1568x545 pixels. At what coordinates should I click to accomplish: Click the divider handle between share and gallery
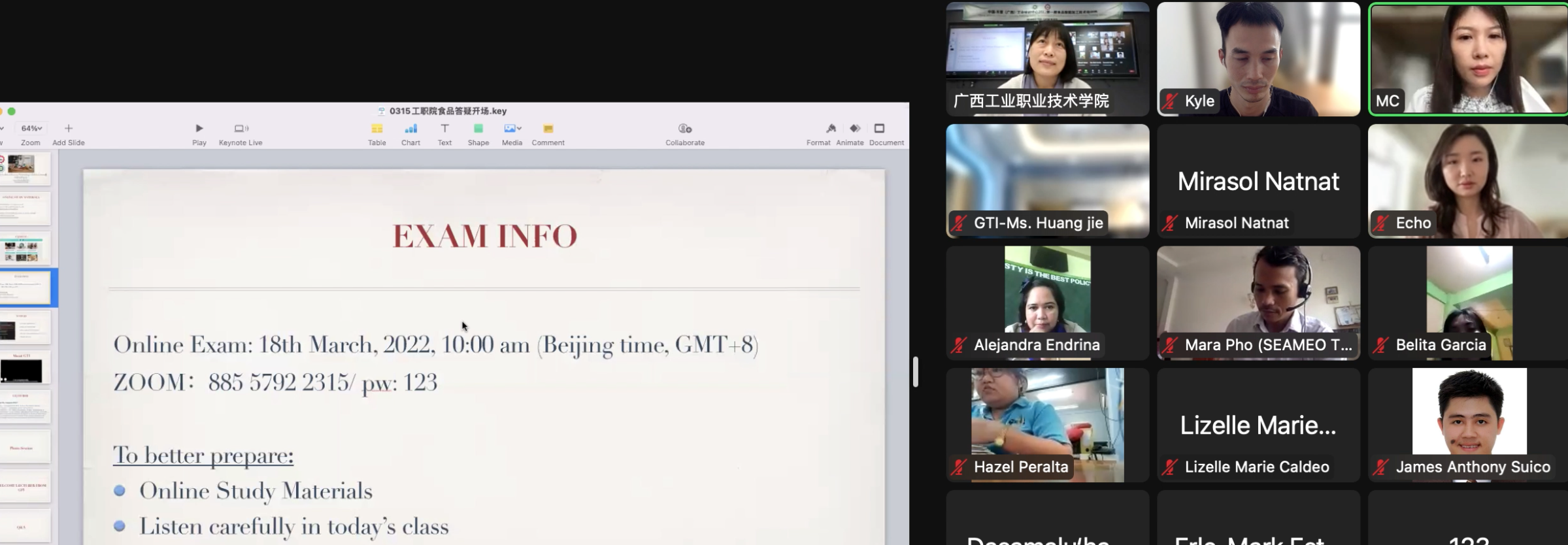coord(916,372)
